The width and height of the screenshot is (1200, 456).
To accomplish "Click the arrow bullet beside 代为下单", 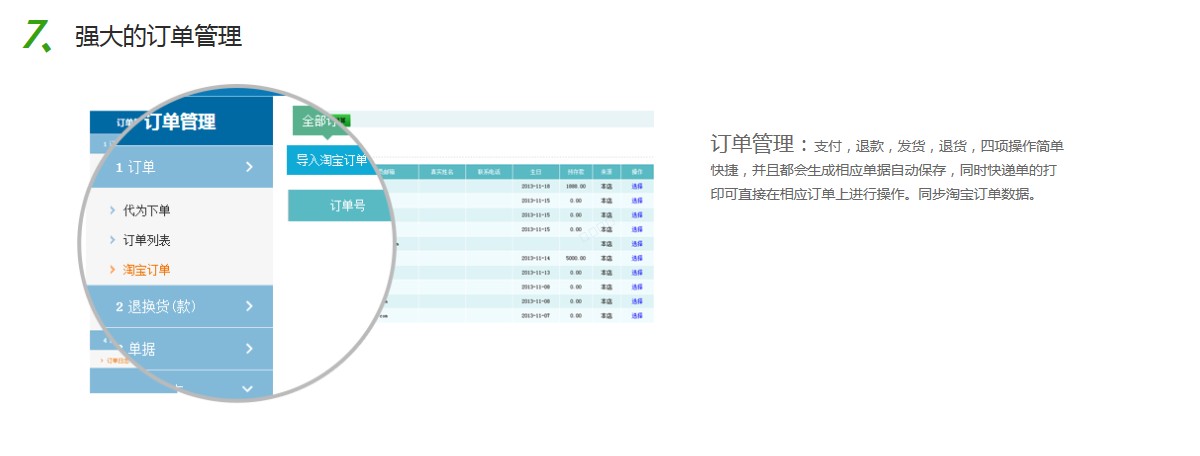I will 112,210.
